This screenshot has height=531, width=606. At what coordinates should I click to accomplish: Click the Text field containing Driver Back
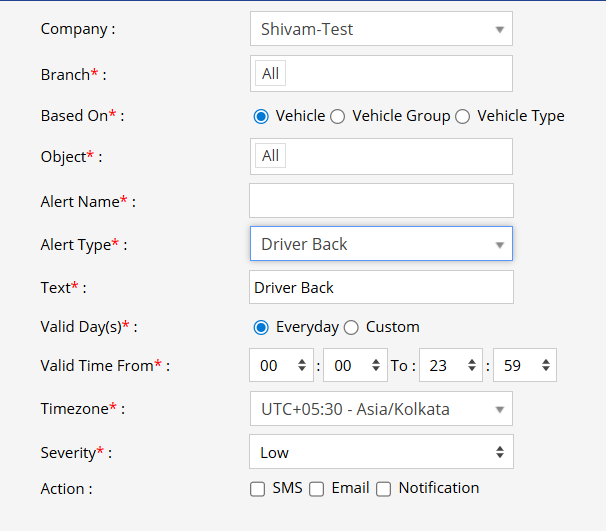coord(380,287)
